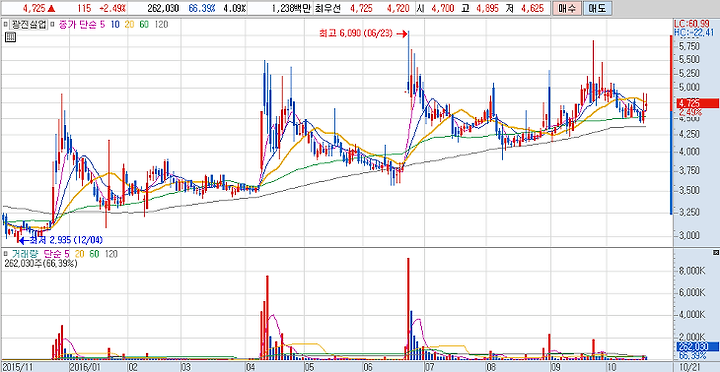Click the low price 4,625 value
Screen dimensions: 720x372
[x=534, y=8]
